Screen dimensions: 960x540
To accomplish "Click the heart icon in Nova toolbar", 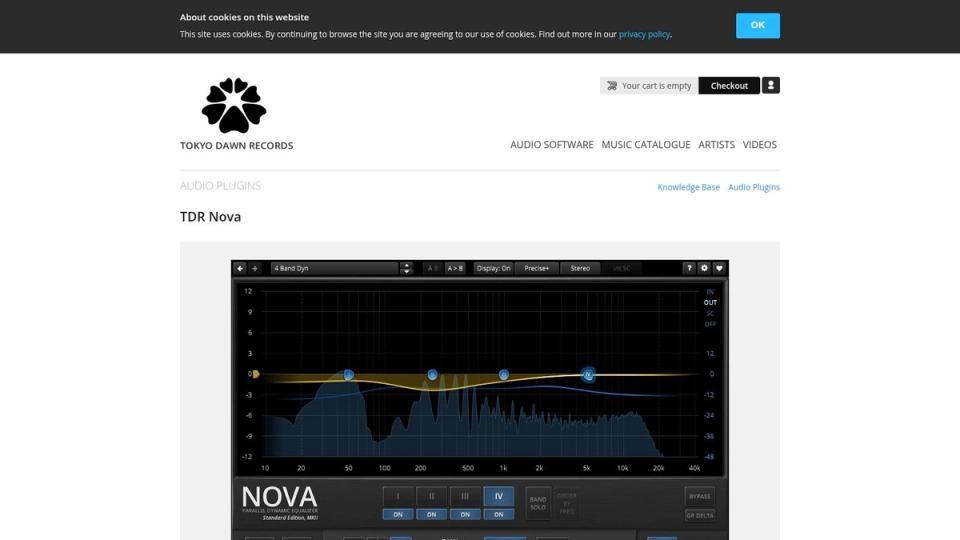I will pos(719,268).
